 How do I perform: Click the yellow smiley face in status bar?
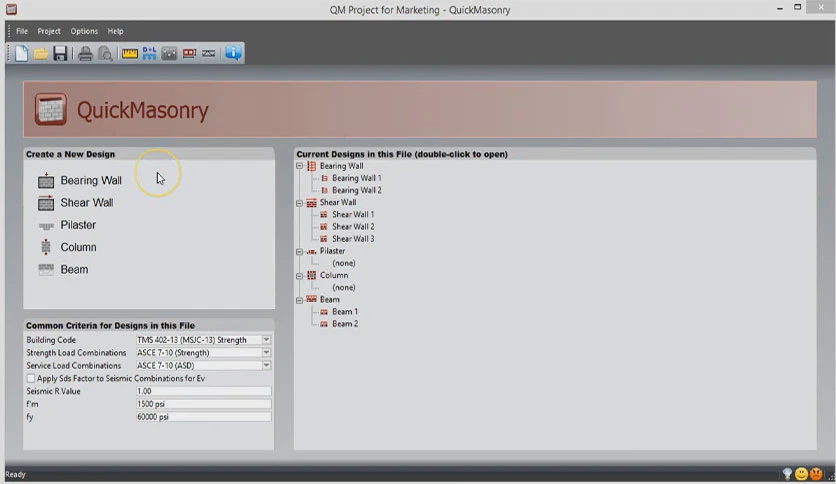tap(801, 474)
